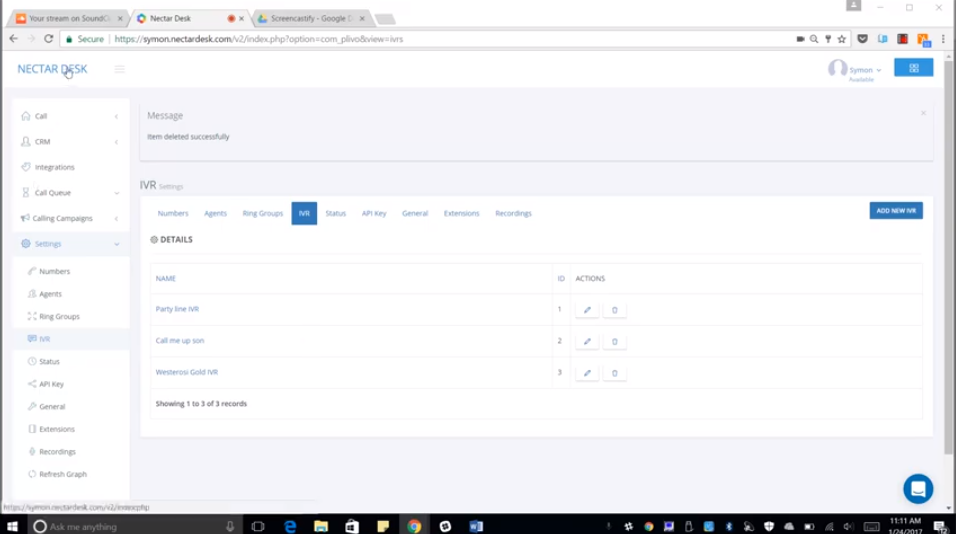Click the Symon avatar image

837,68
